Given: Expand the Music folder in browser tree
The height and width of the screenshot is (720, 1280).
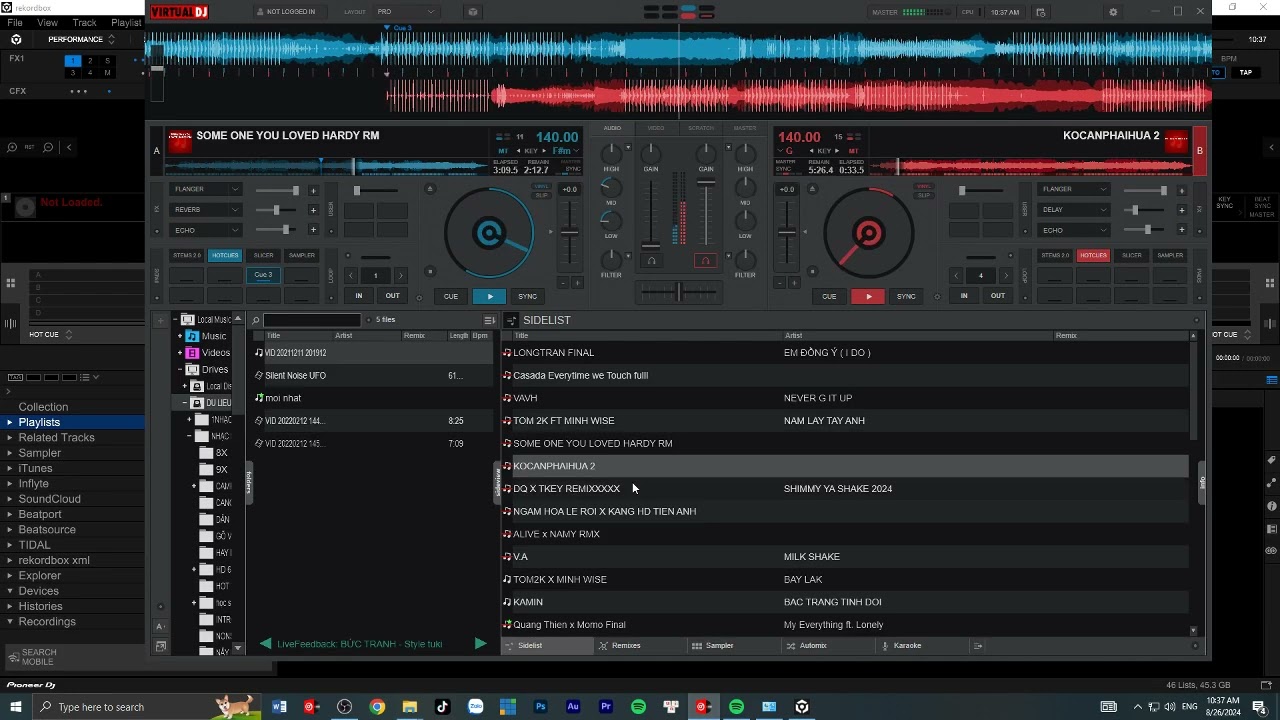Looking at the screenshot, I should [180, 336].
